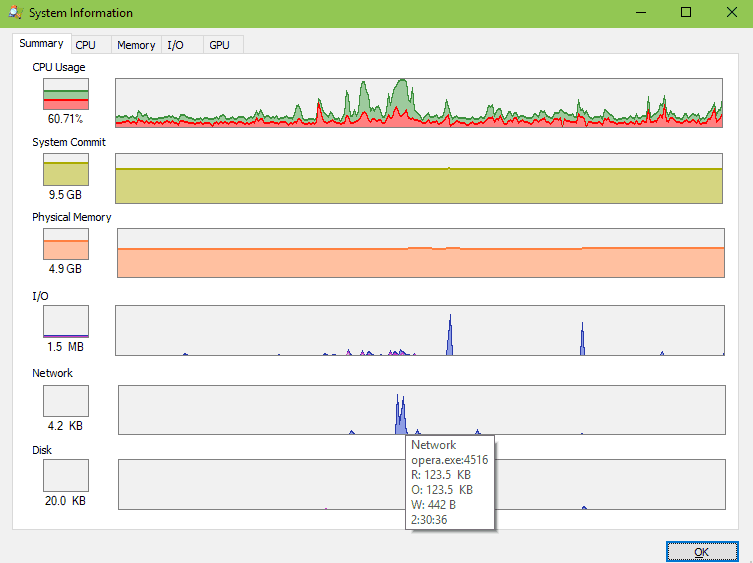The image size is (753, 563).
Task: Click the '9.5 GB' commit value
Action: click(x=65, y=195)
